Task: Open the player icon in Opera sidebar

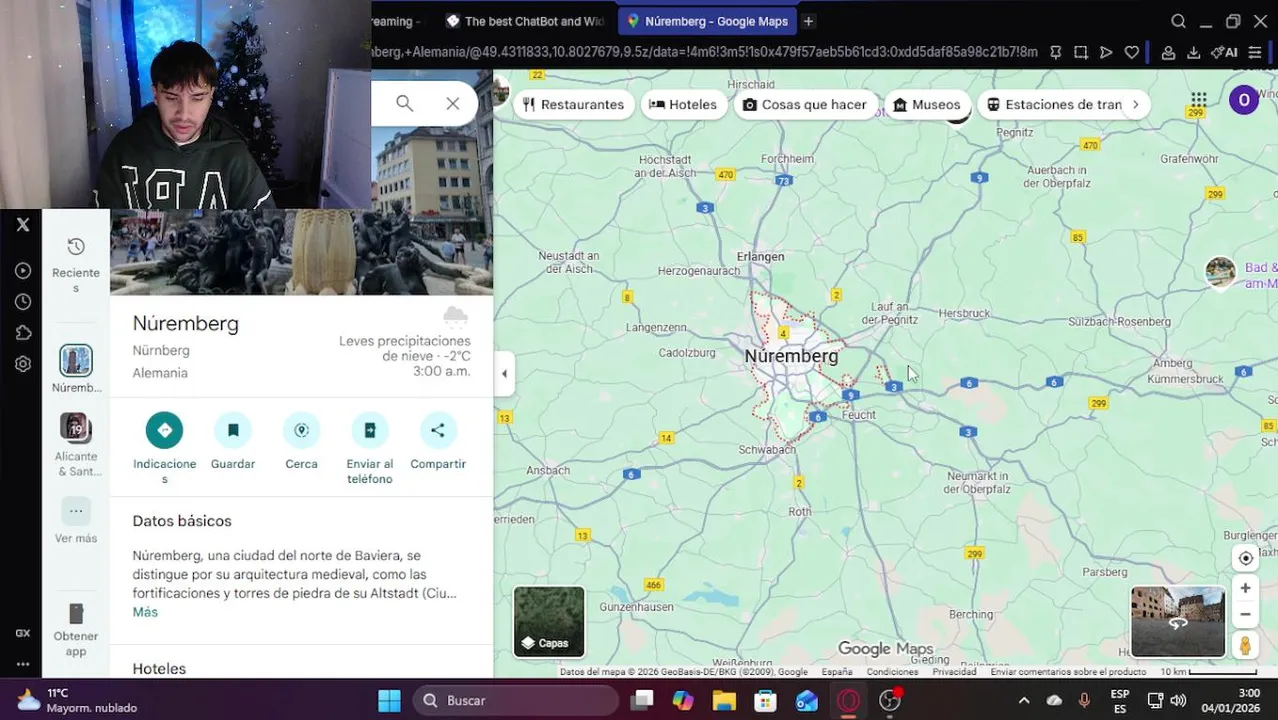Action: click(x=23, y=271)
